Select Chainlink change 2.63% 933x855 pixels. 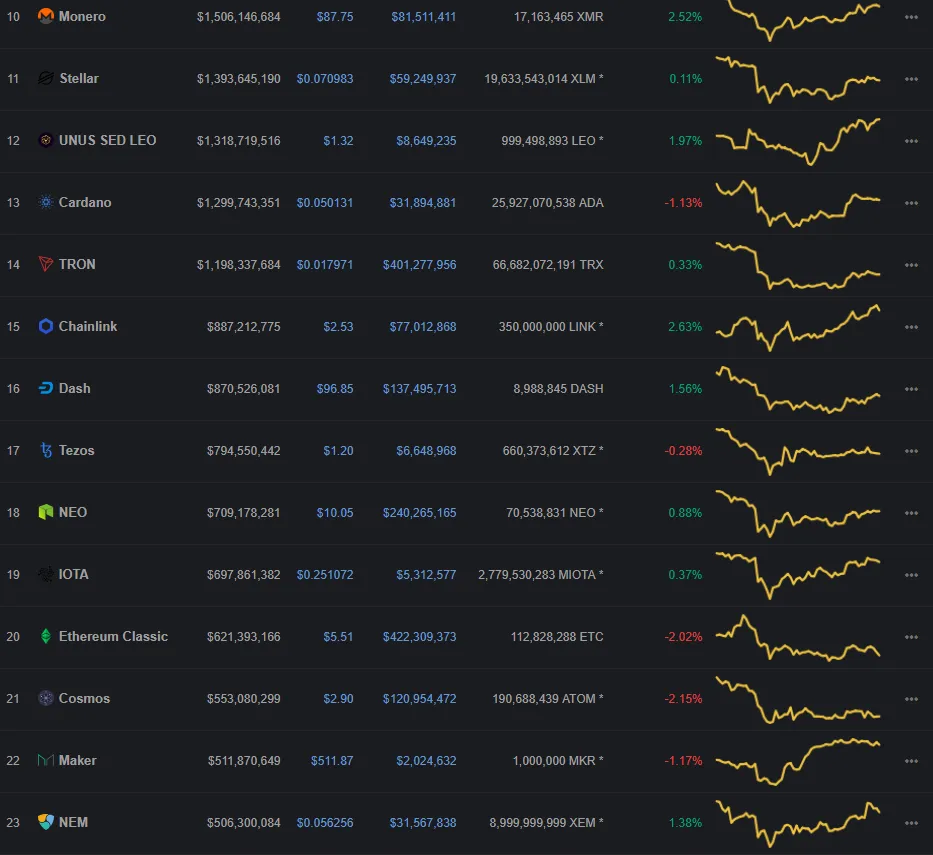pyautogui.click(x=685, y=327)
